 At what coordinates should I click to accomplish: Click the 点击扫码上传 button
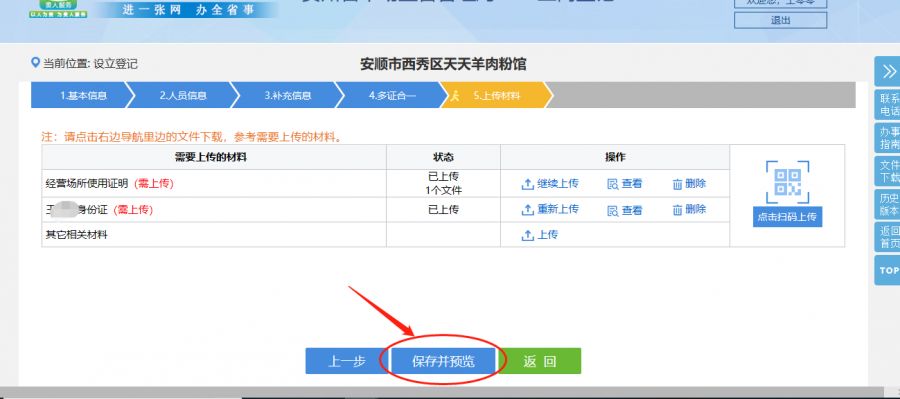[788, 217]
